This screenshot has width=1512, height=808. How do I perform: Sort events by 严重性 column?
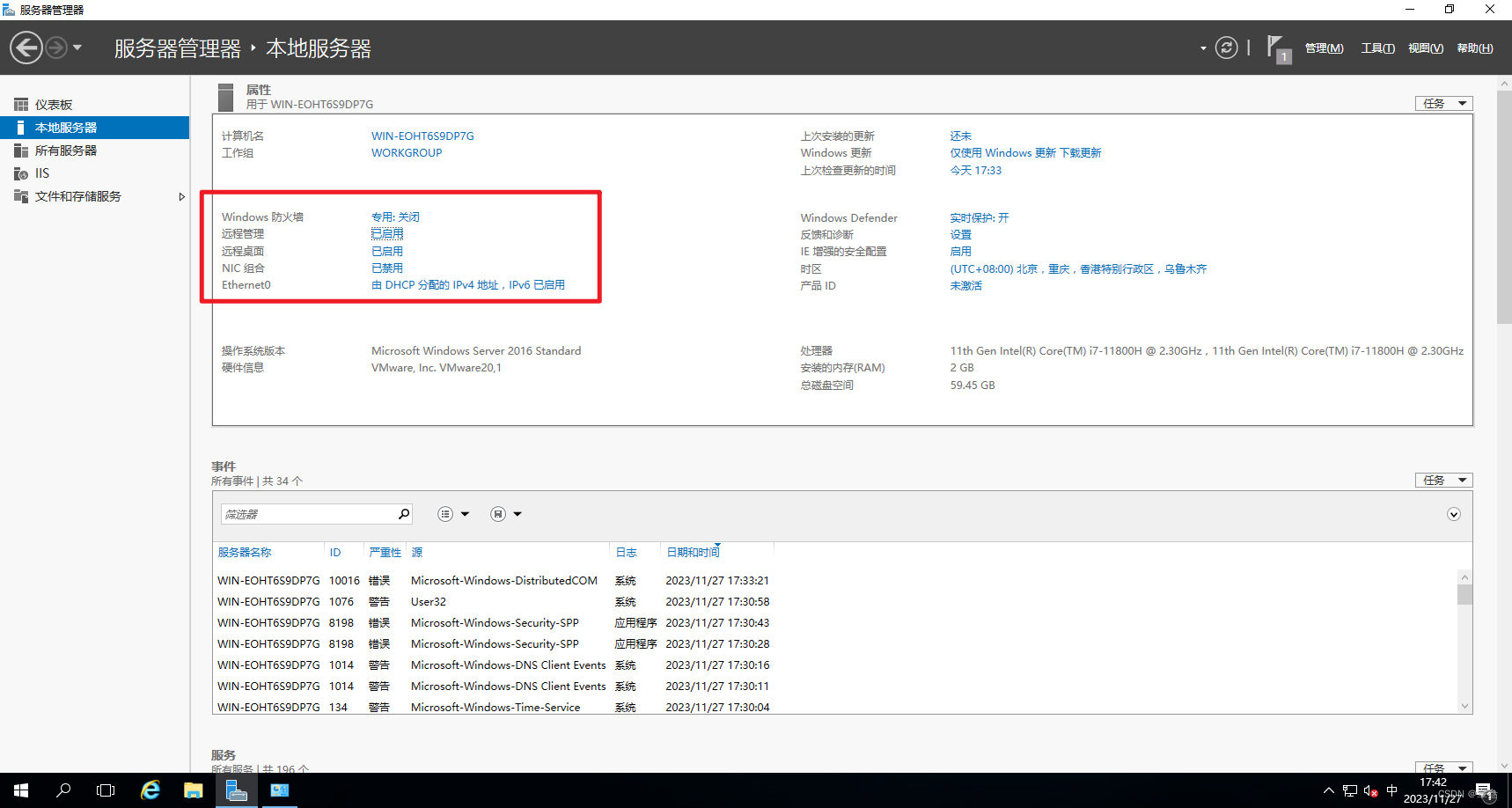pos(385,553)
